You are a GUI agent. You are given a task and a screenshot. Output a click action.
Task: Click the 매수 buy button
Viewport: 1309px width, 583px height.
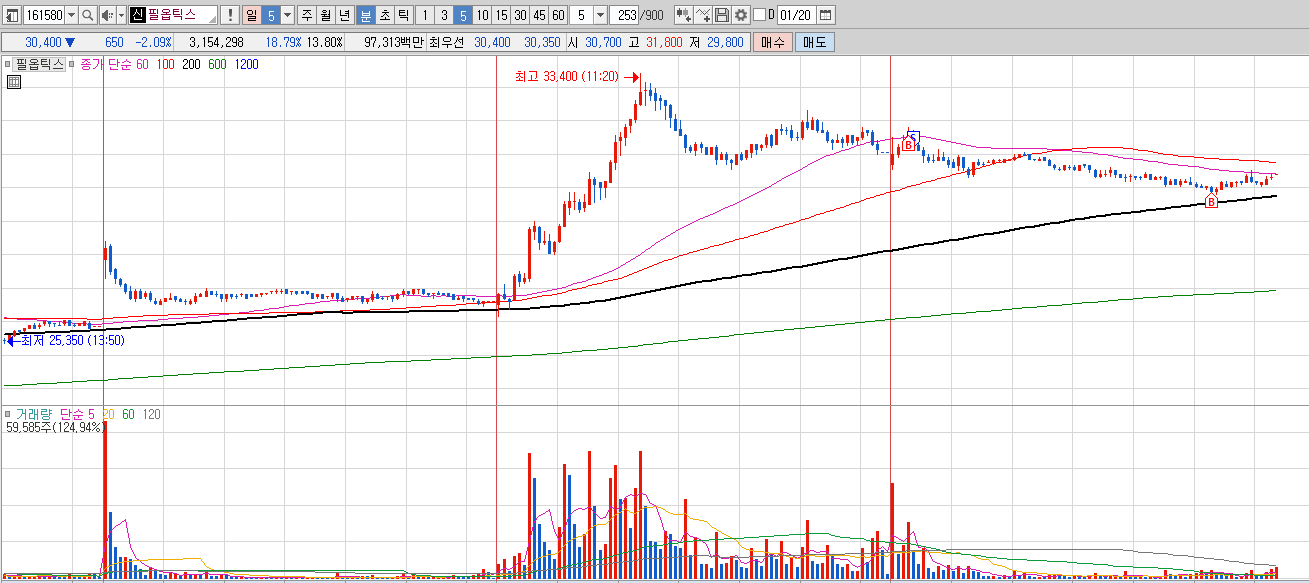click(773, 42)
